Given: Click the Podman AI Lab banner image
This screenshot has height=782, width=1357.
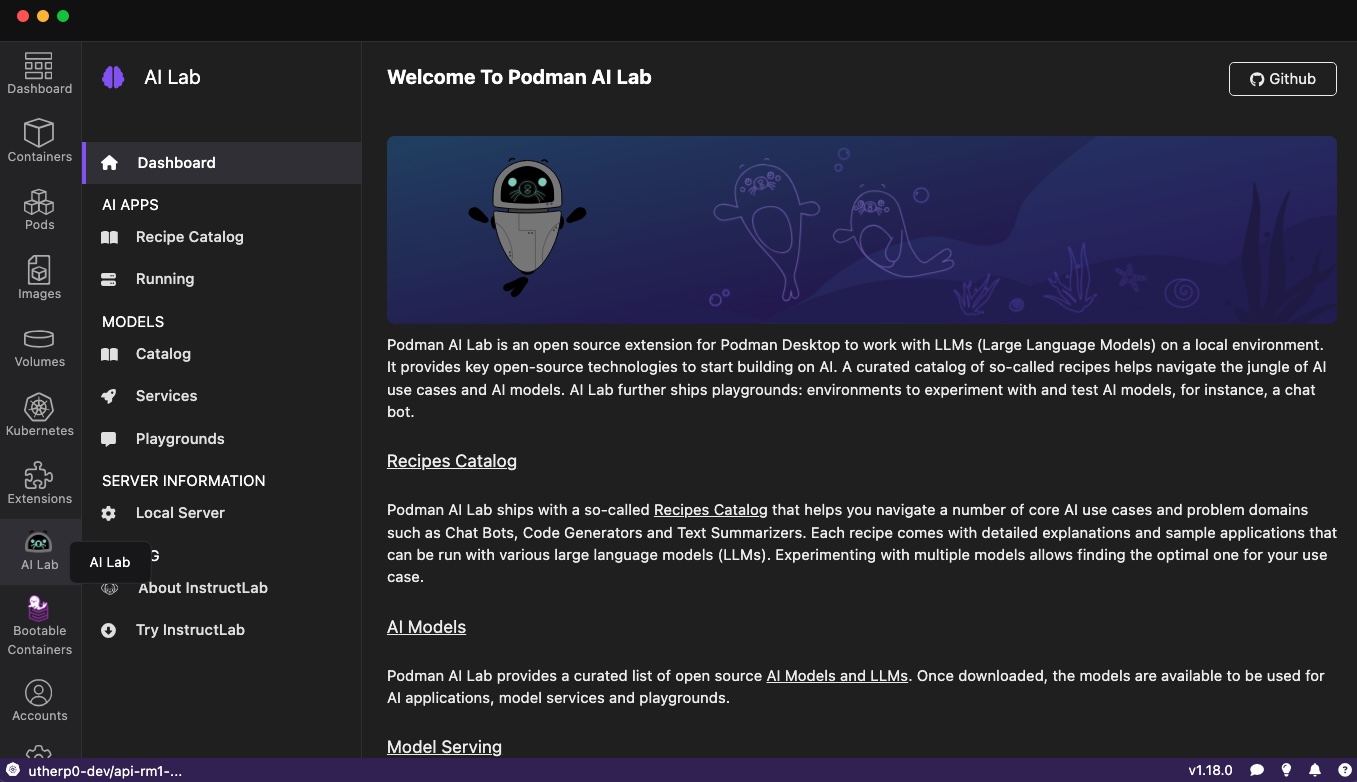Looking at the screenshot, I should click(x=861, y=230).
